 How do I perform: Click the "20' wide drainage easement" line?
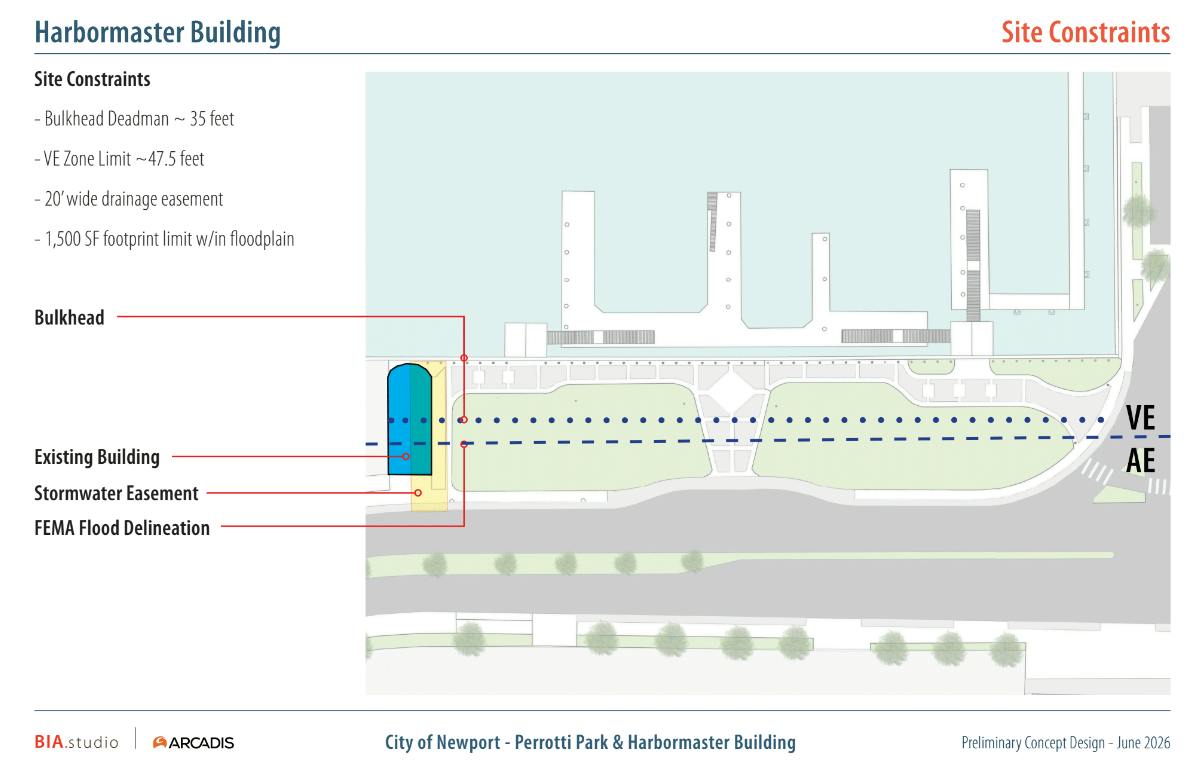[129, 199]
